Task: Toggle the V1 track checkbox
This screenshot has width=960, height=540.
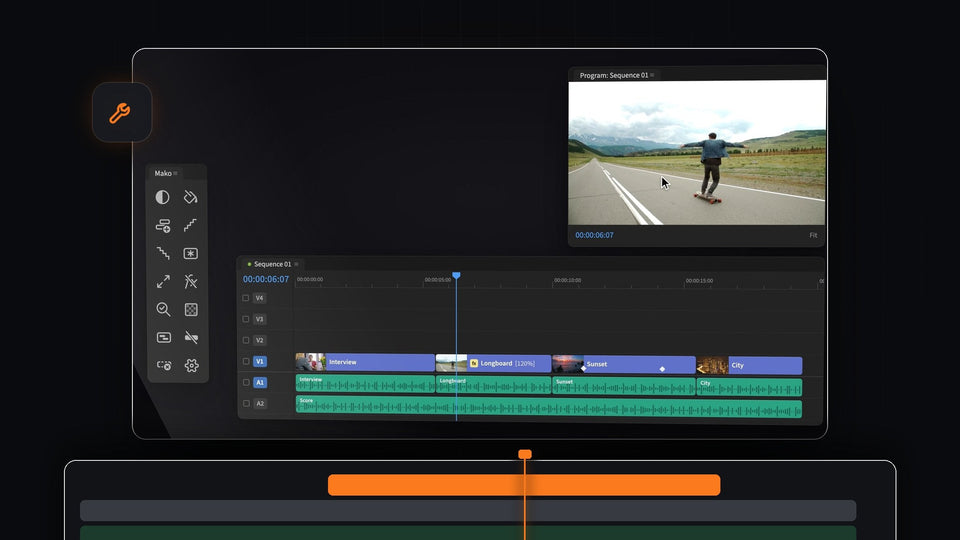Action: tap(246, 361)
